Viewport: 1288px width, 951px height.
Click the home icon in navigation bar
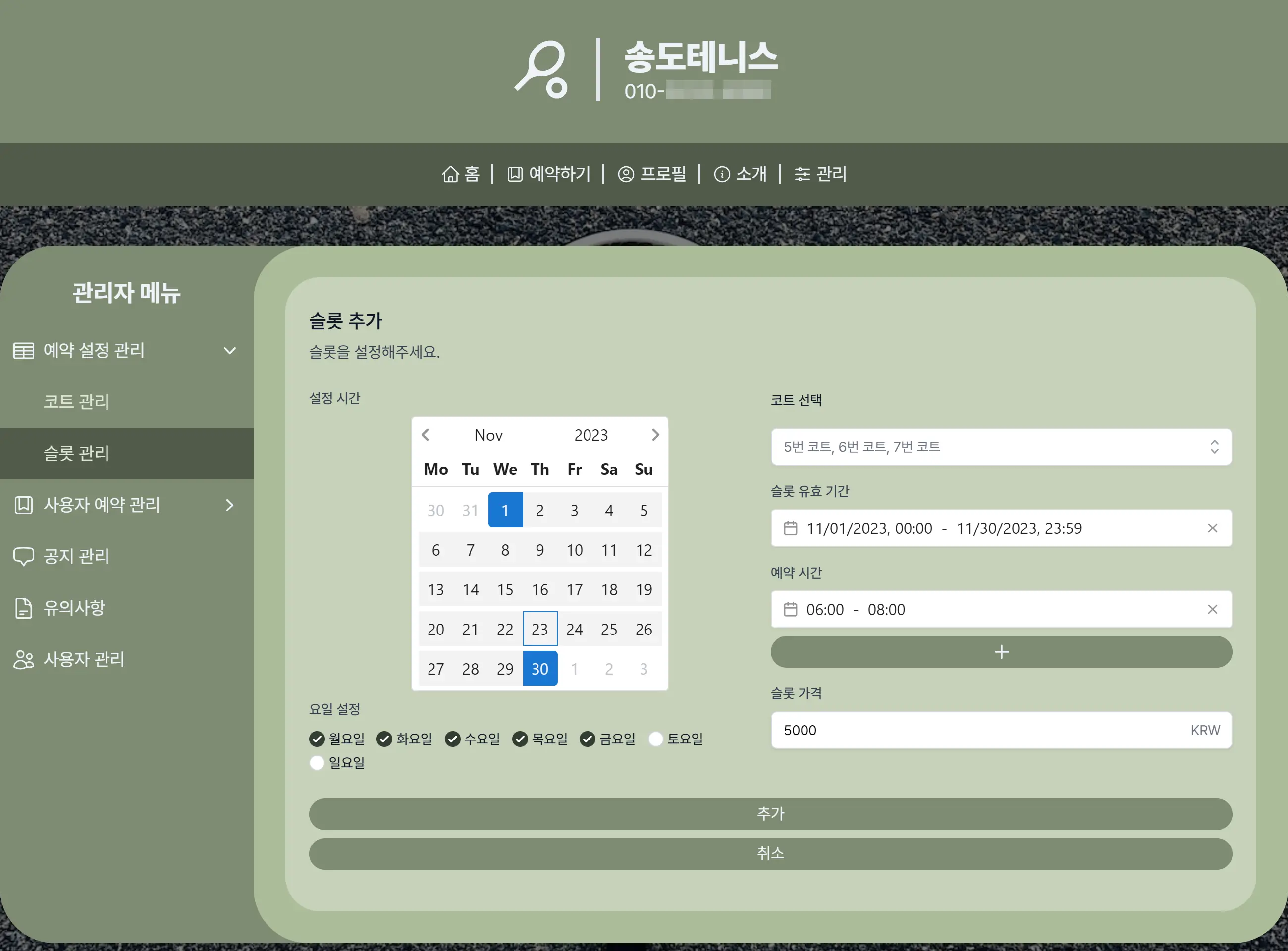click(x=450, y=174)
